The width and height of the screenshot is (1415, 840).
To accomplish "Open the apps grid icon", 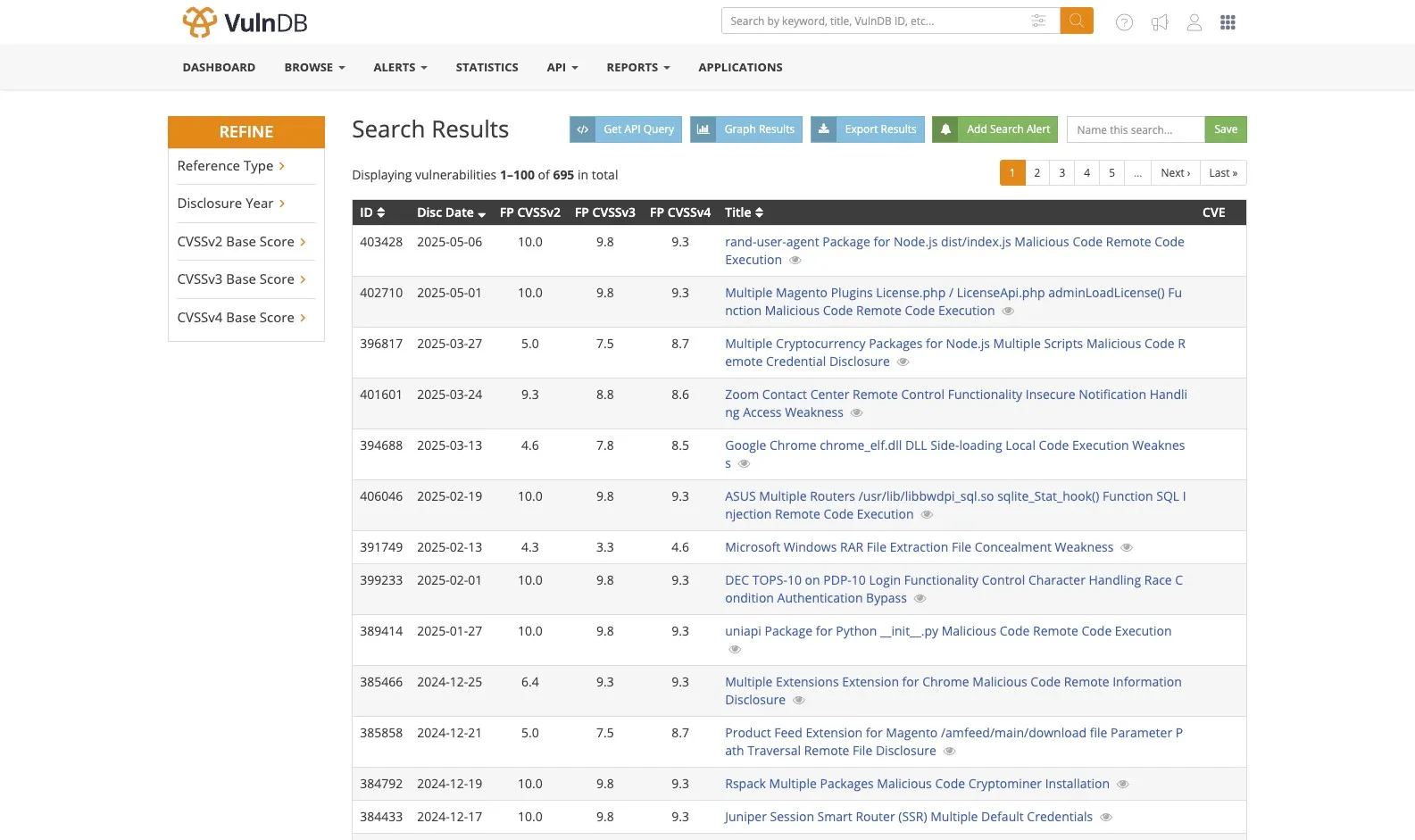I will point(1228,22).
